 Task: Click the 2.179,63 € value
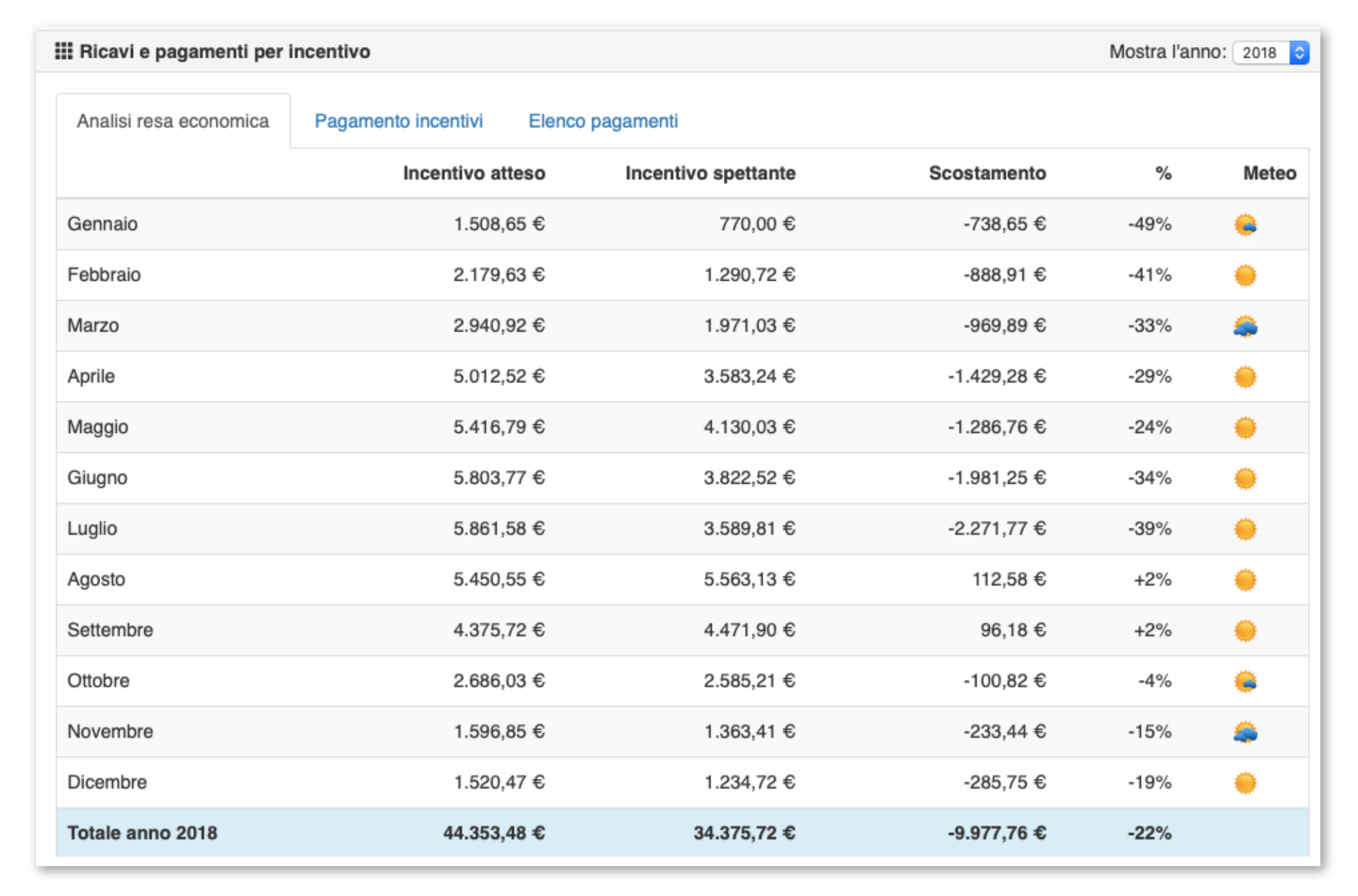click(x=499, y=274)
